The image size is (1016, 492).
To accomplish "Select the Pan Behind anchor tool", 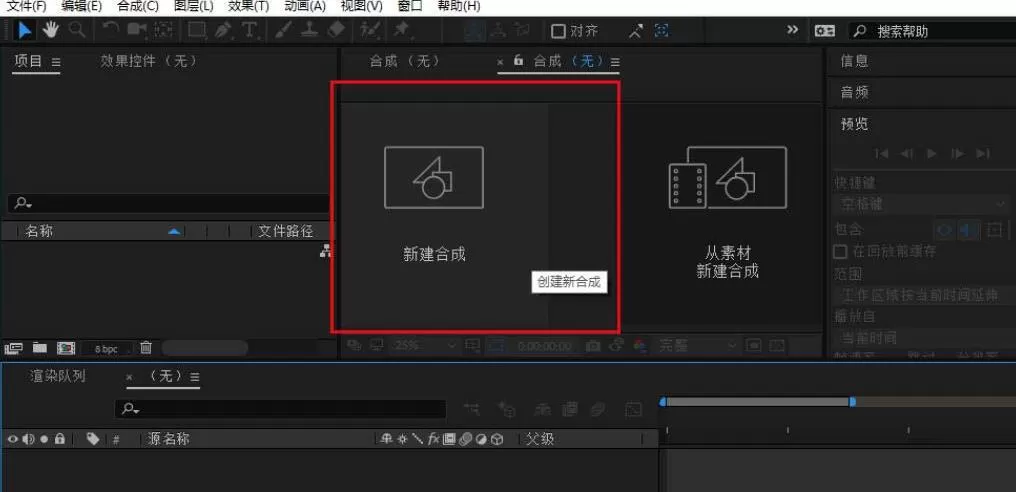I will point(164,30).
